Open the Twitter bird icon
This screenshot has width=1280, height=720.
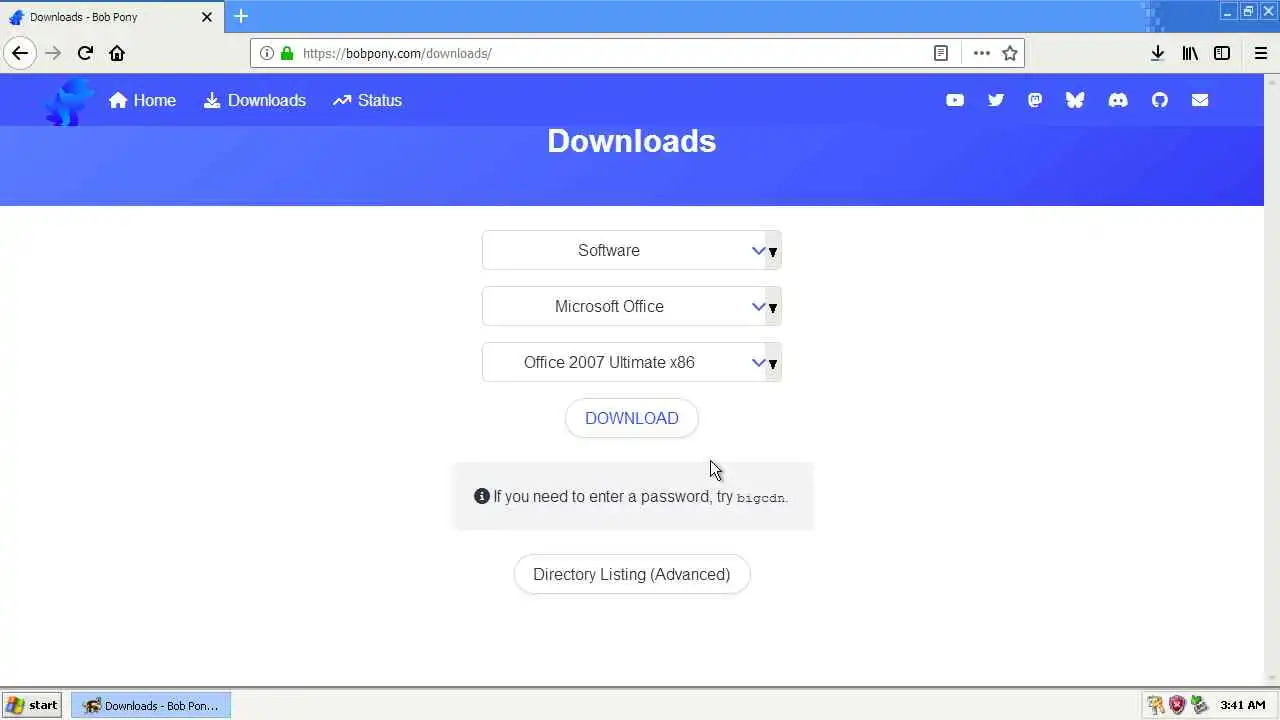click(995, 100)
